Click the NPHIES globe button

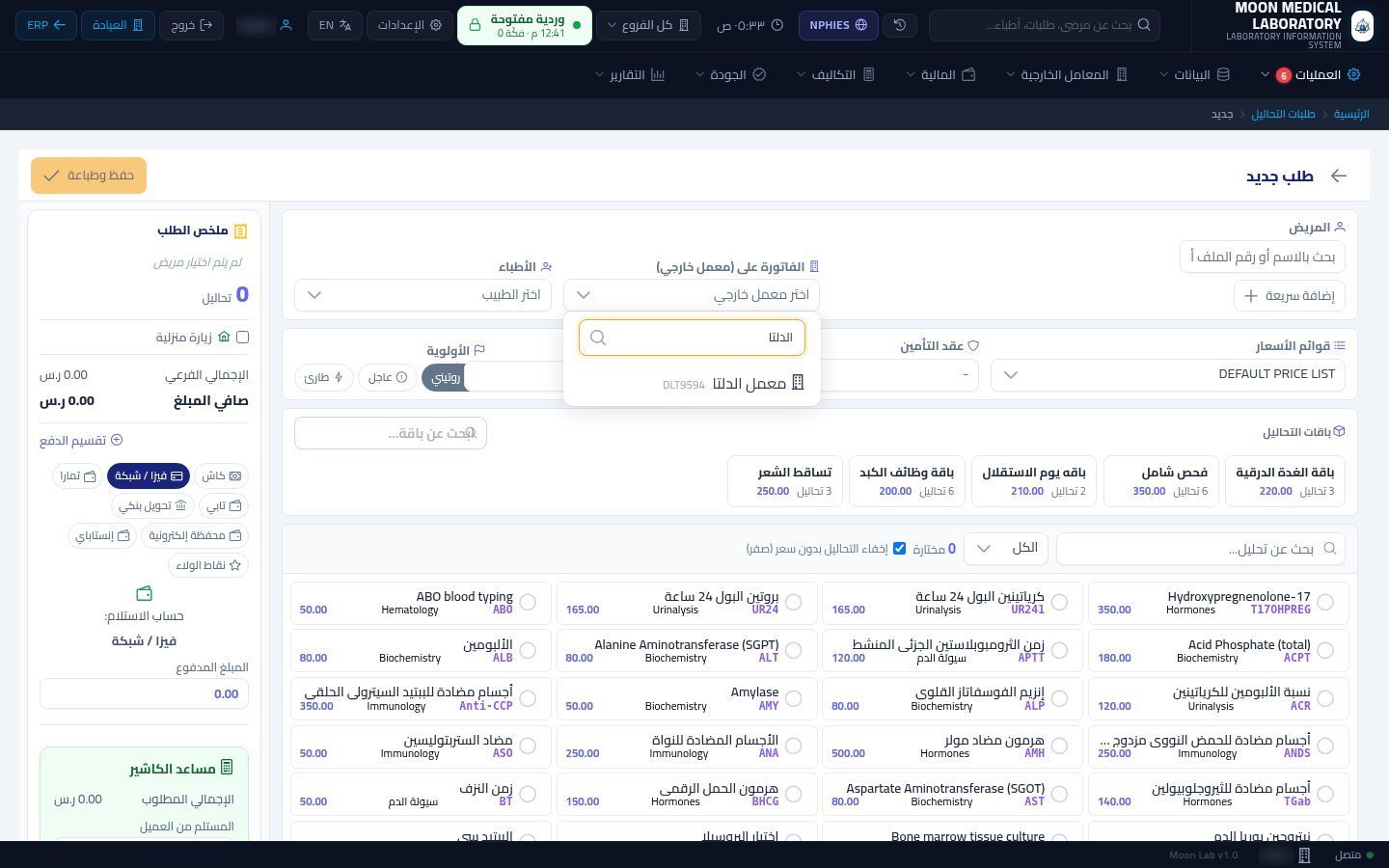838,25
